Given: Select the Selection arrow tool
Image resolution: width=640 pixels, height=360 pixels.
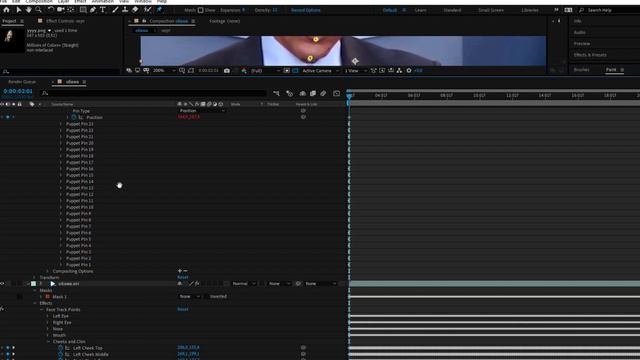Looking at the screenshot, I should tap(19, 10).
